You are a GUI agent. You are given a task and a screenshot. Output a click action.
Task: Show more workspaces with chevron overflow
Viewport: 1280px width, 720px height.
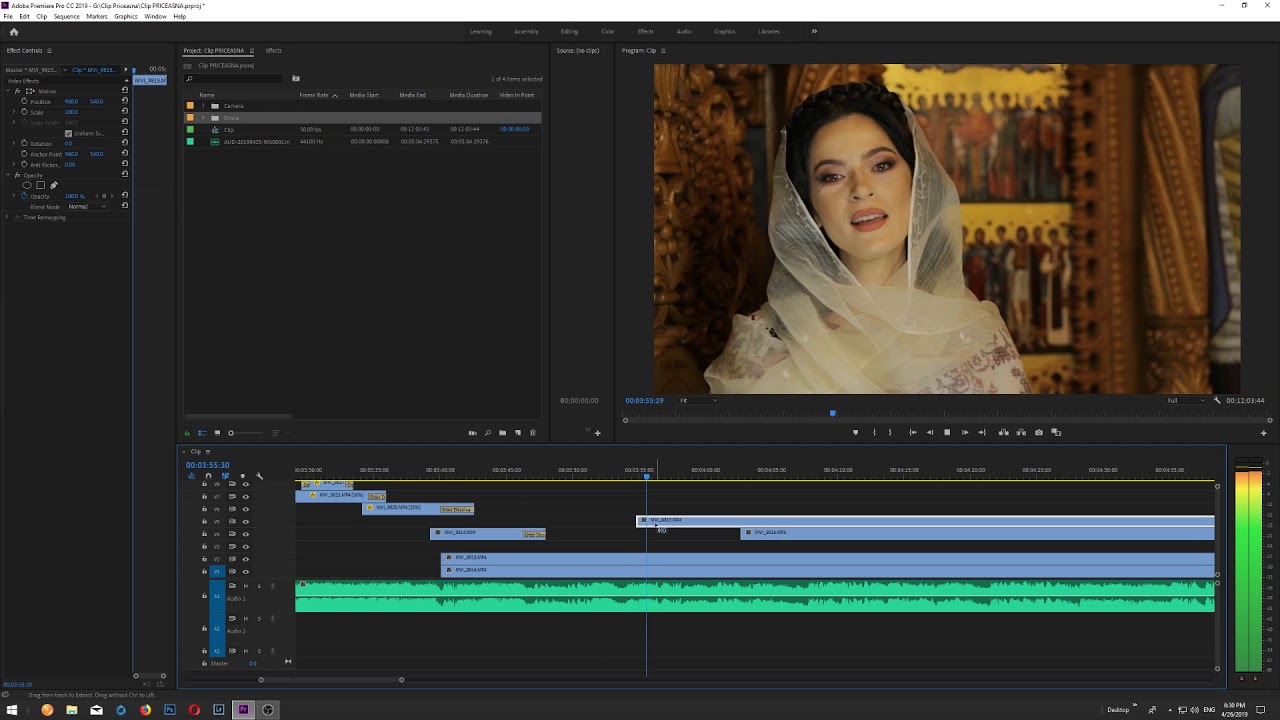pos(814,31)
